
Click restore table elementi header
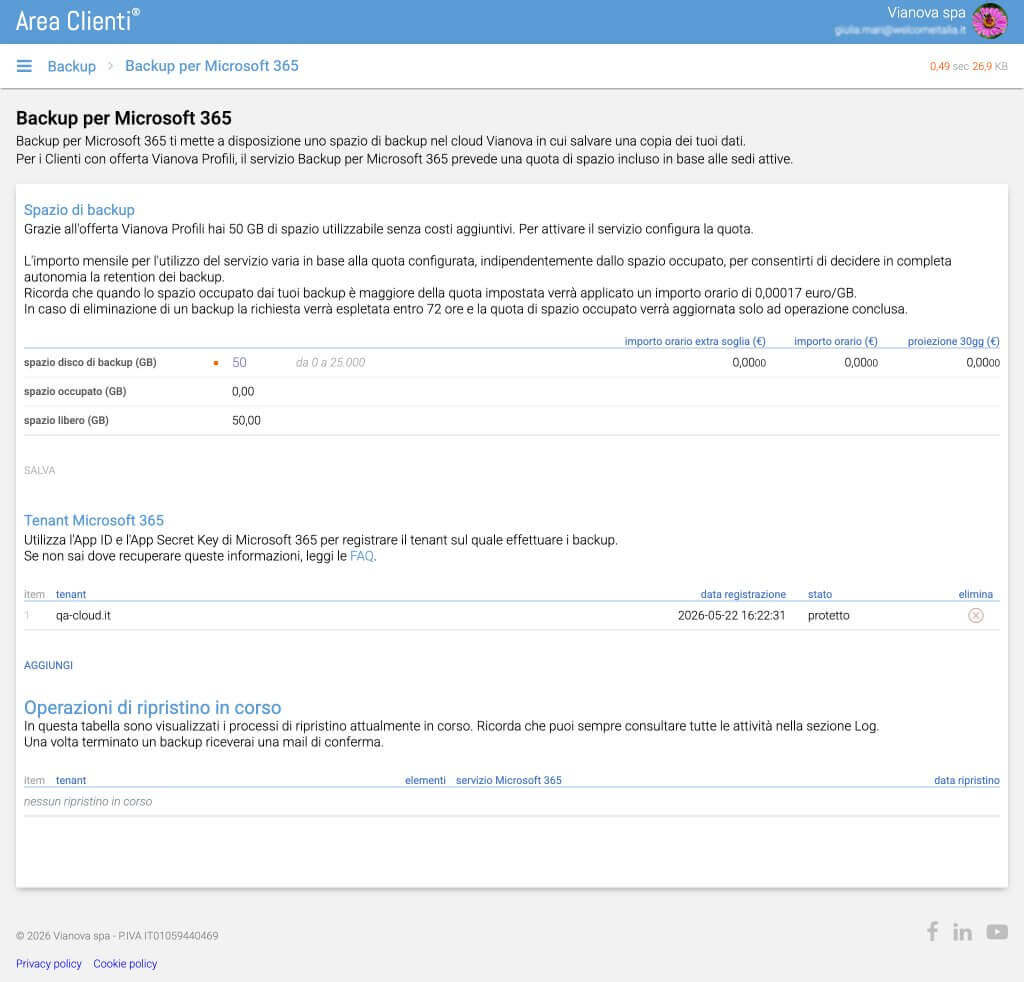[x=425, y=780]
